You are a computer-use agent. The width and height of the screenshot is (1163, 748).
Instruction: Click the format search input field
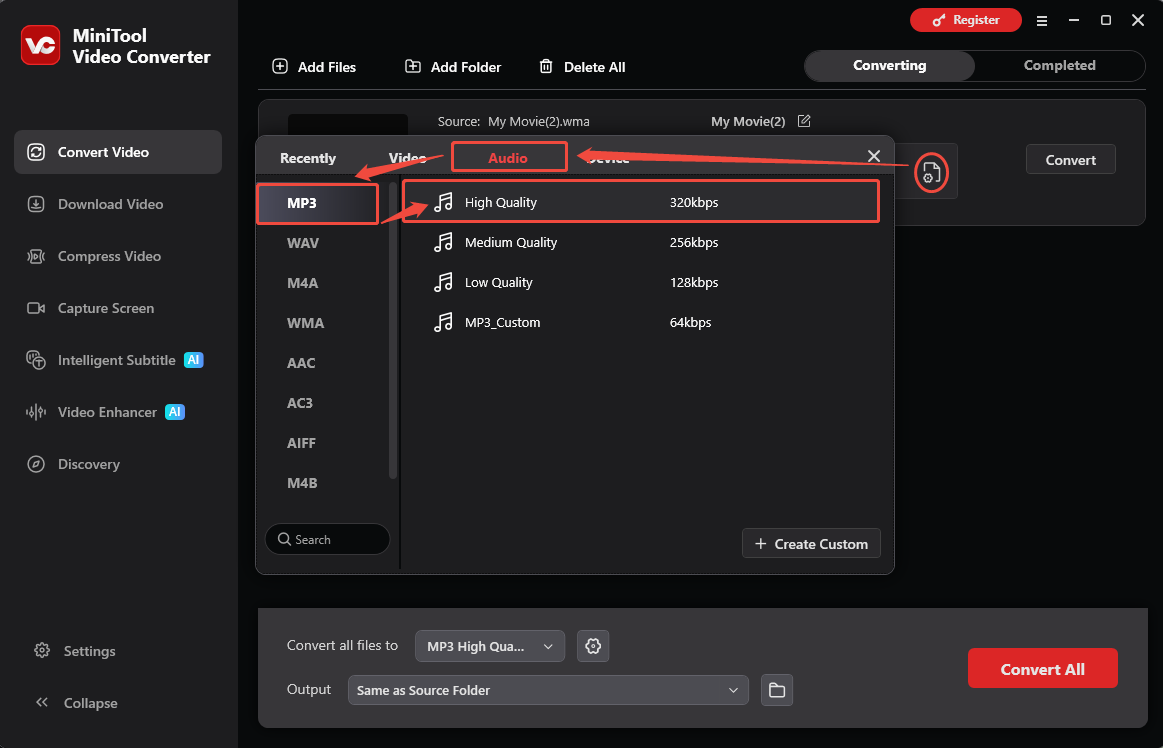(x=327, y=539)
